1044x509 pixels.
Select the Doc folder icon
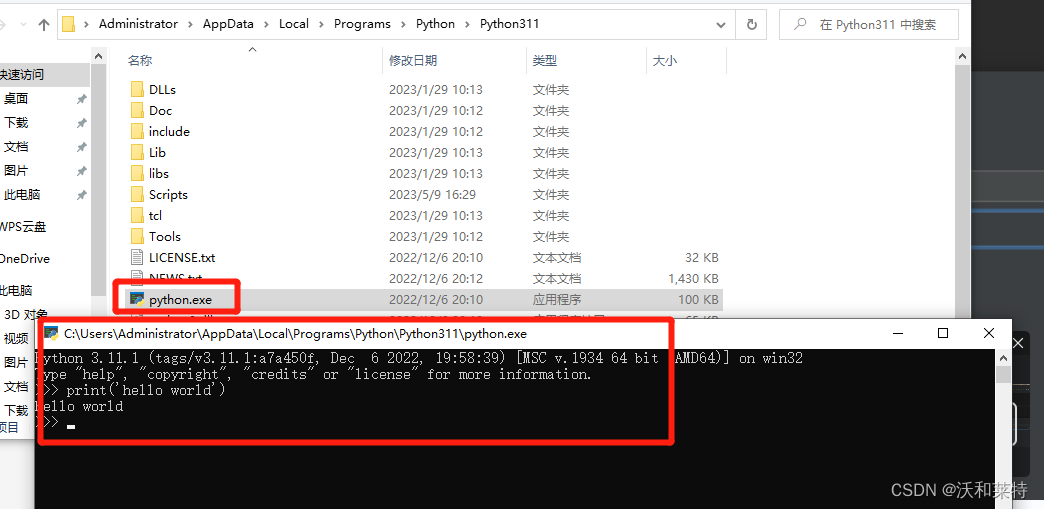137,111
